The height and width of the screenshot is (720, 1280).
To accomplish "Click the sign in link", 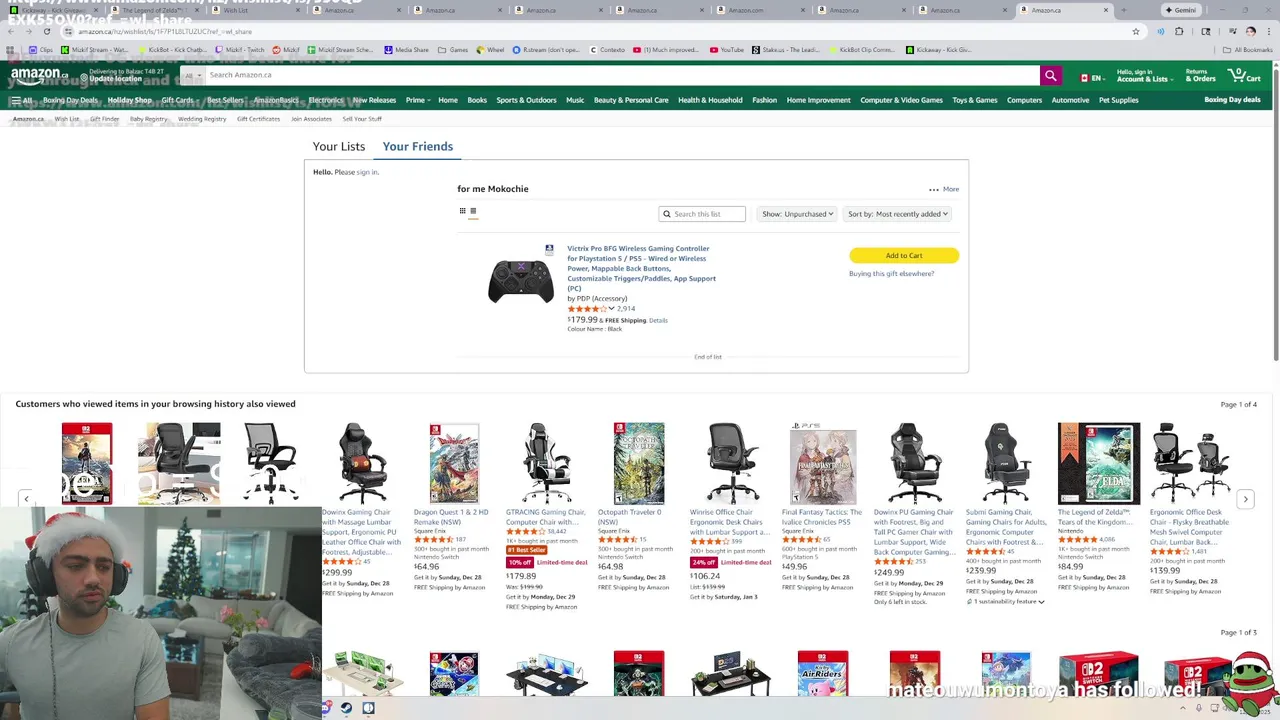I will 367,172.
